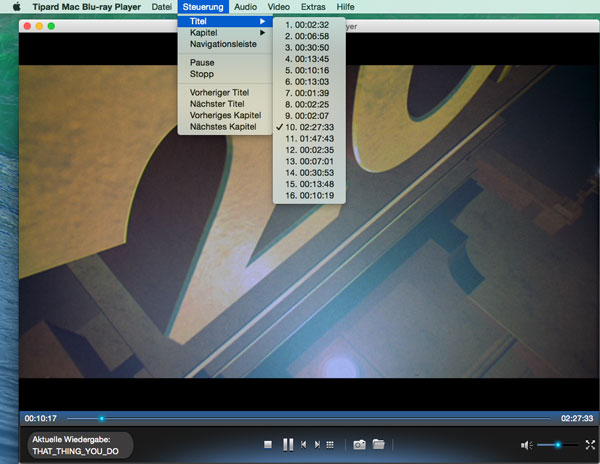Open the snapshot folder icon
The width and height of the screenshot is (600, 464).
tap(378, 444)
